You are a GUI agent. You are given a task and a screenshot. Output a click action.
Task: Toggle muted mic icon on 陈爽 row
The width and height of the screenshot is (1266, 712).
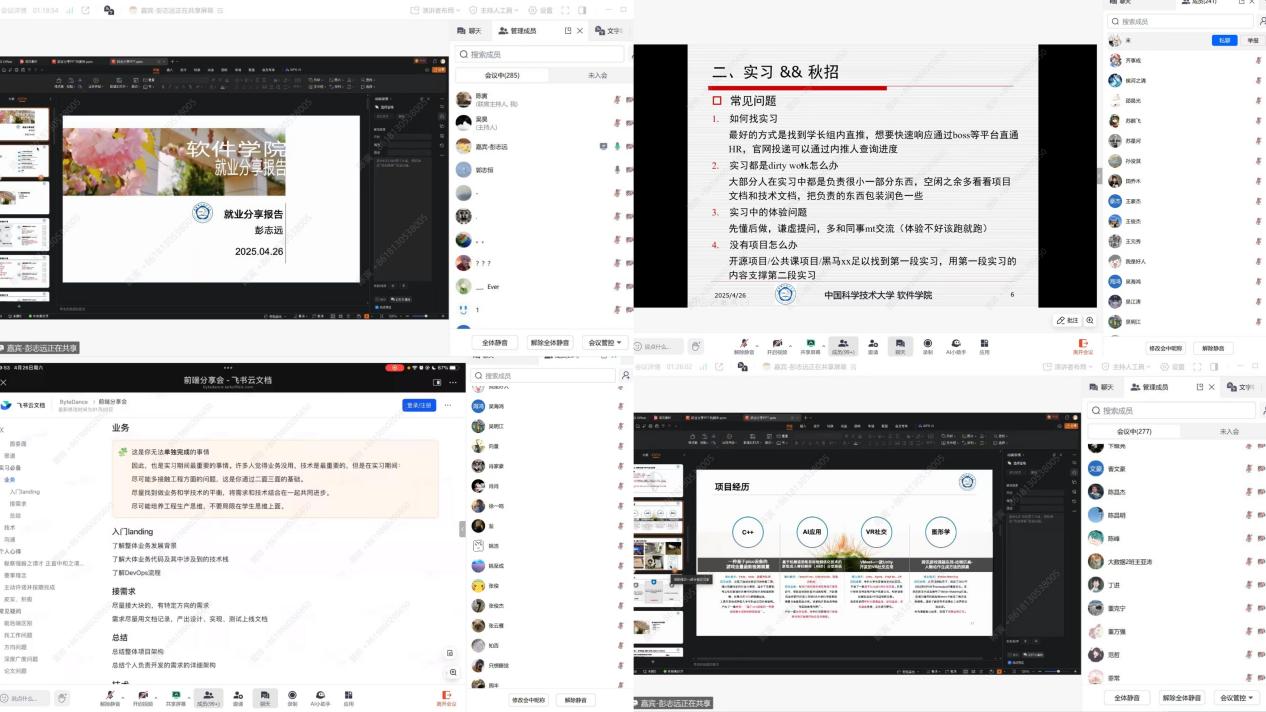pyautogui.click(x=618, y=99)
